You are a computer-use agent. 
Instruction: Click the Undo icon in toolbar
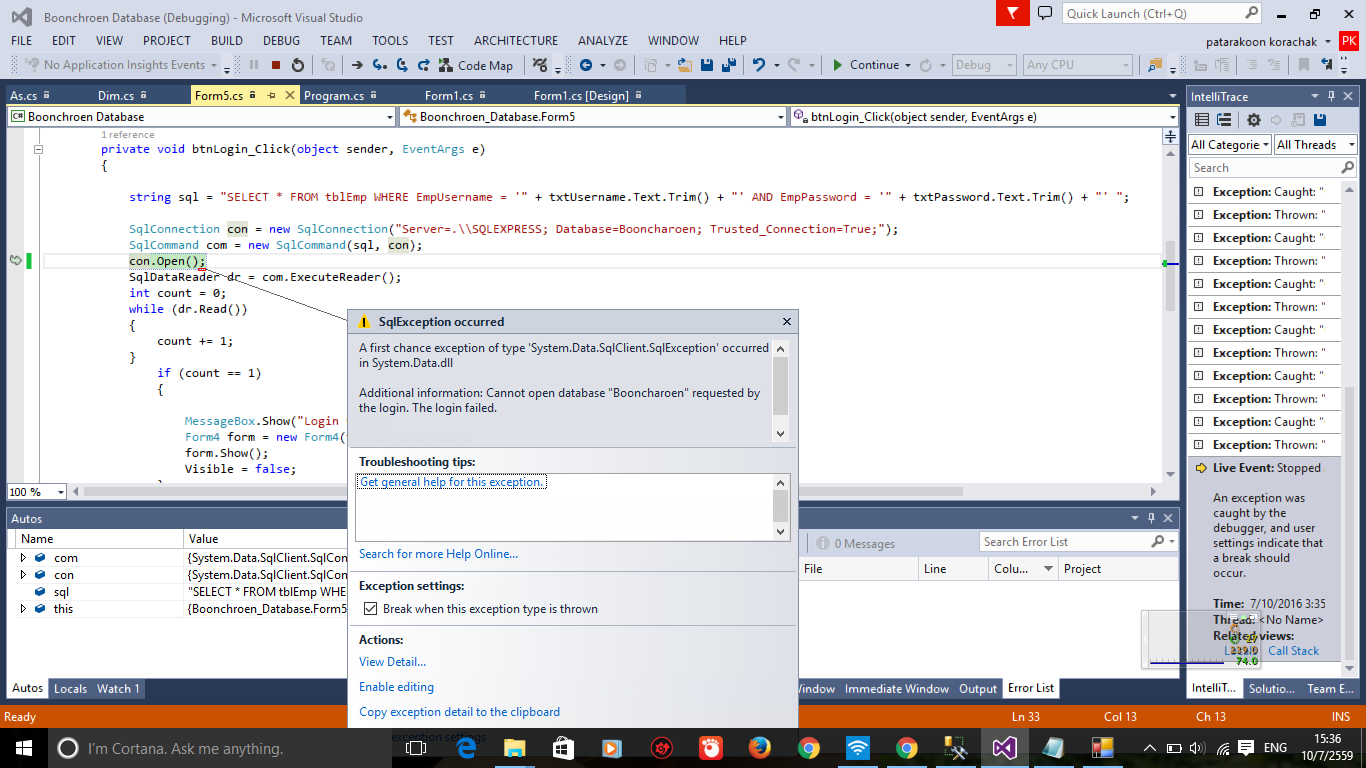click(759, 65)
